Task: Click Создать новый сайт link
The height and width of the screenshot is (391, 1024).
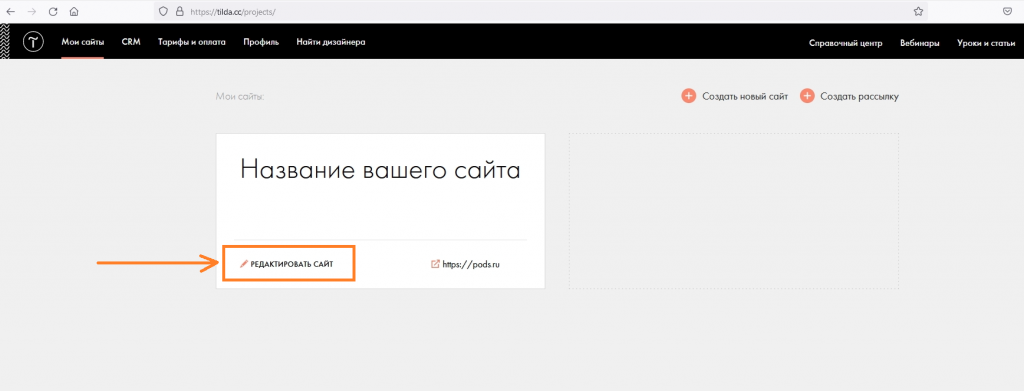Action: (x=745, y=97)
